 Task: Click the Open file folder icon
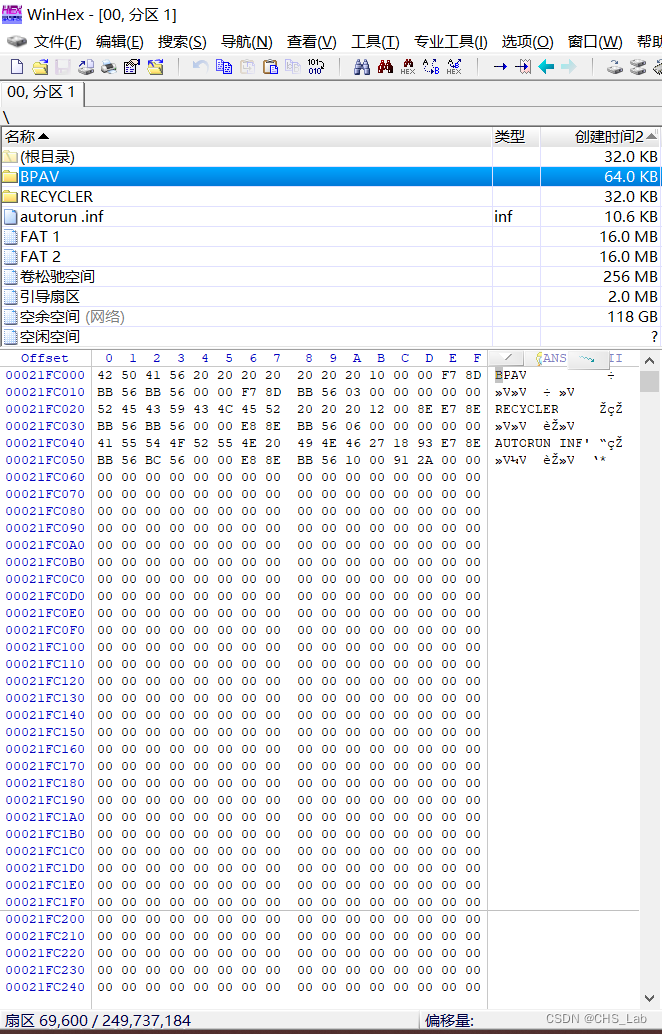tap(40, 67)
